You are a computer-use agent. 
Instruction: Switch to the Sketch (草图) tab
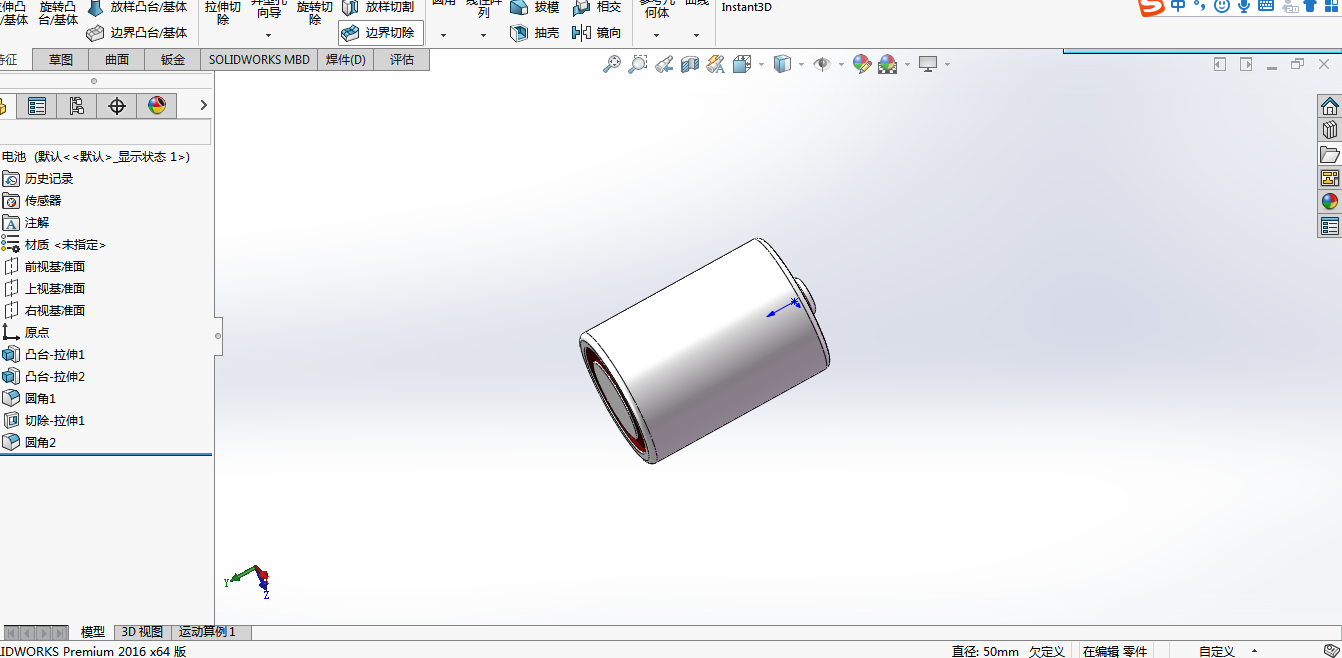click(61, 60)
